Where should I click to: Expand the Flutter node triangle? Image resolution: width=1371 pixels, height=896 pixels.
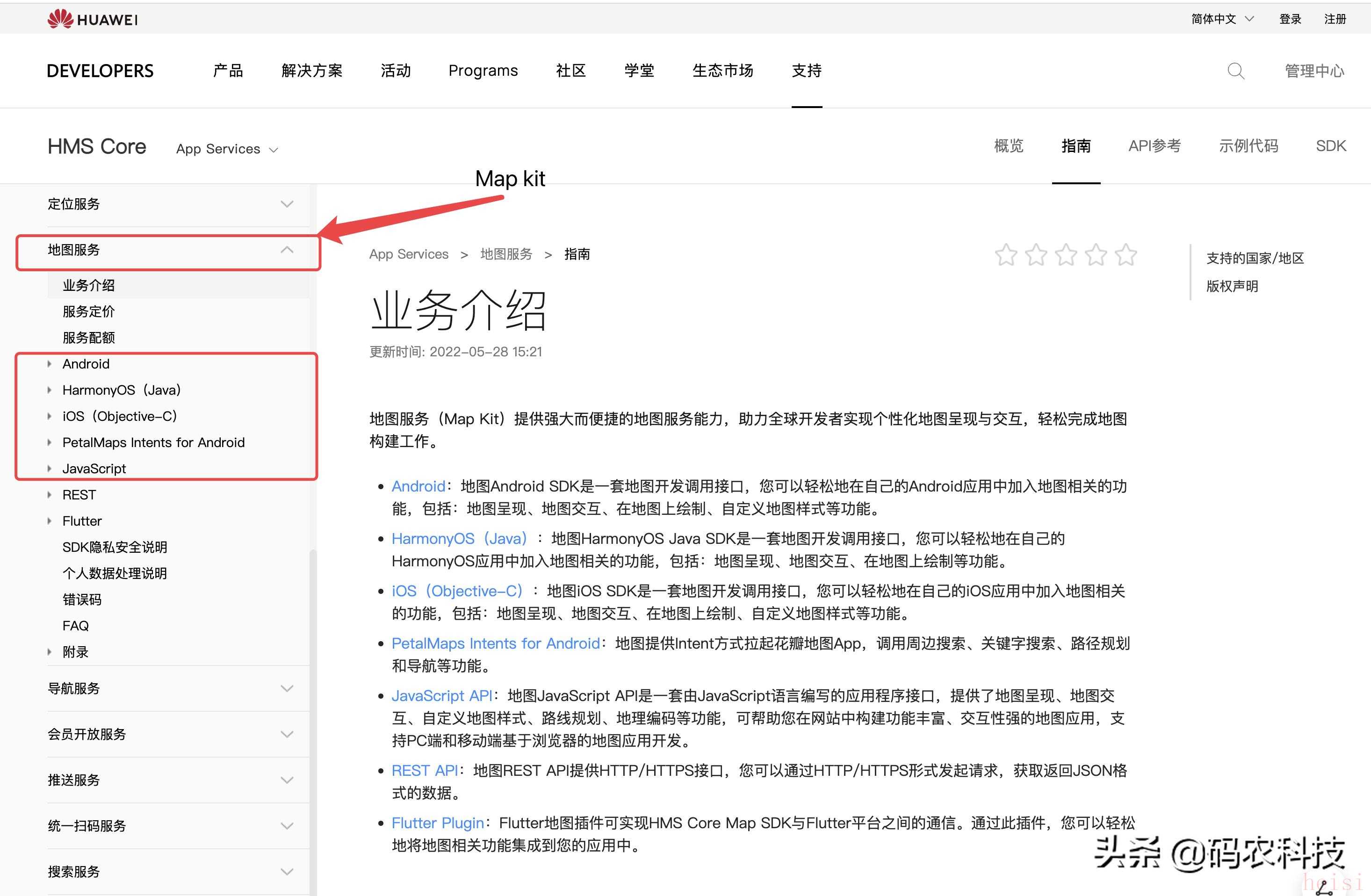[50, 521]
